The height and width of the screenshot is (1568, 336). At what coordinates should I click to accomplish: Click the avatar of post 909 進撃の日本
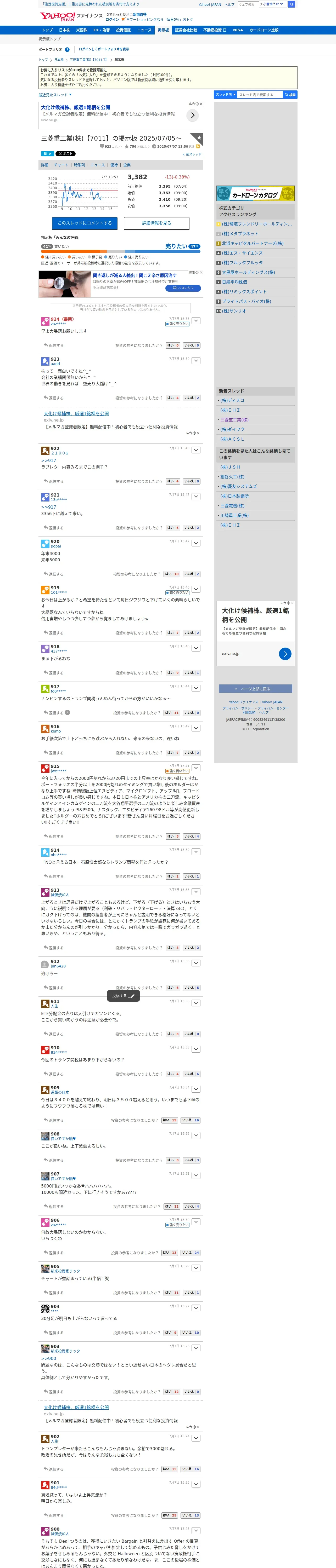pos(45,1090)
